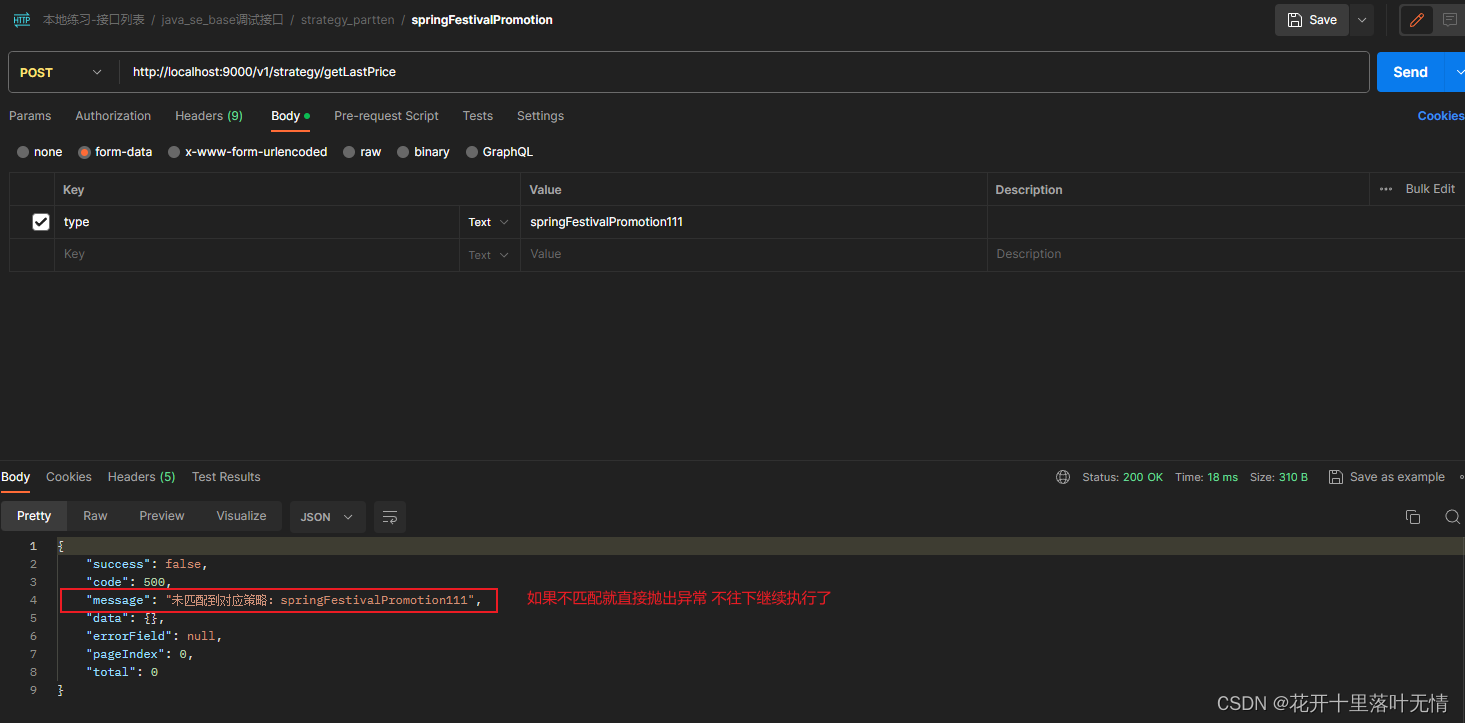Click the Status: 200 OK text
Screen dimensions: 1465x723
click(1122, 477)
